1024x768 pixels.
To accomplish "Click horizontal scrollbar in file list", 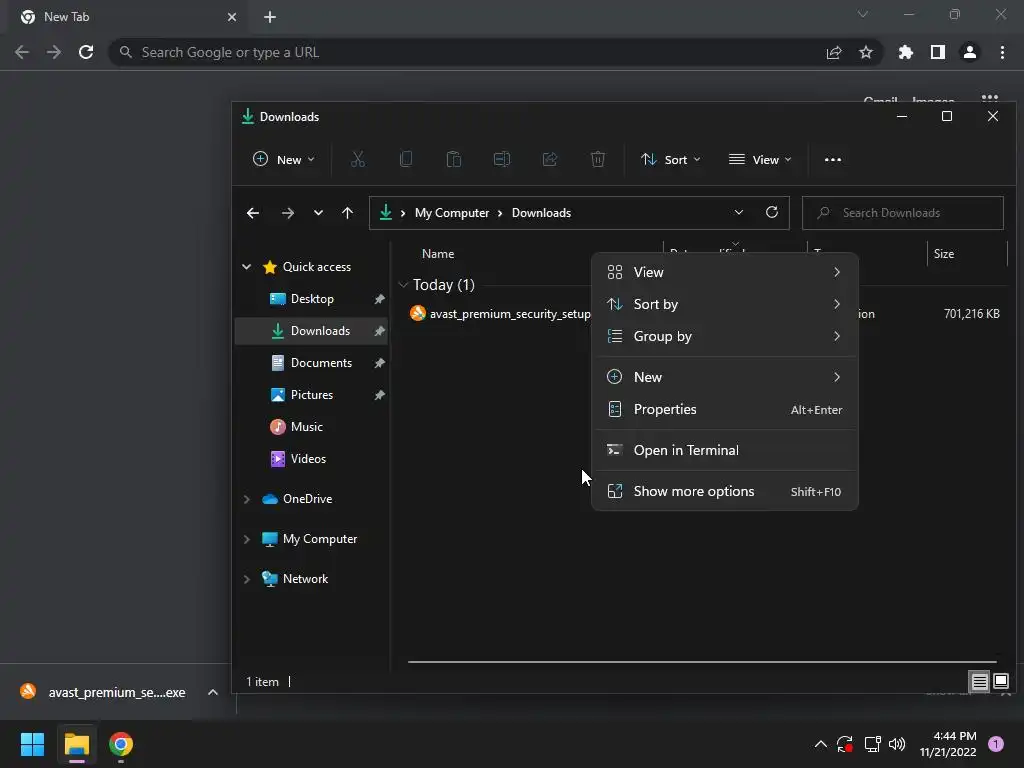I will click(702, 662).
